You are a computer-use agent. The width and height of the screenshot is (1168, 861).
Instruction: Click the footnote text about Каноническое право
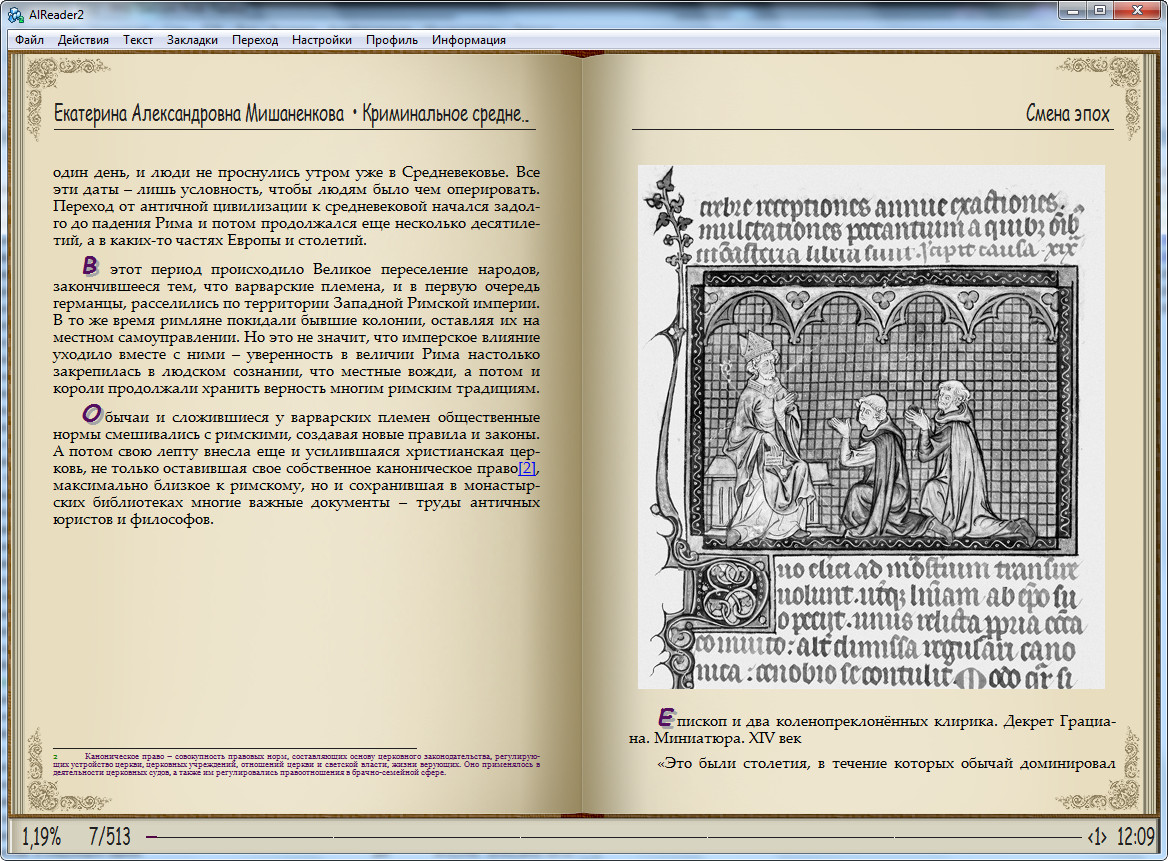coord(296,764)
